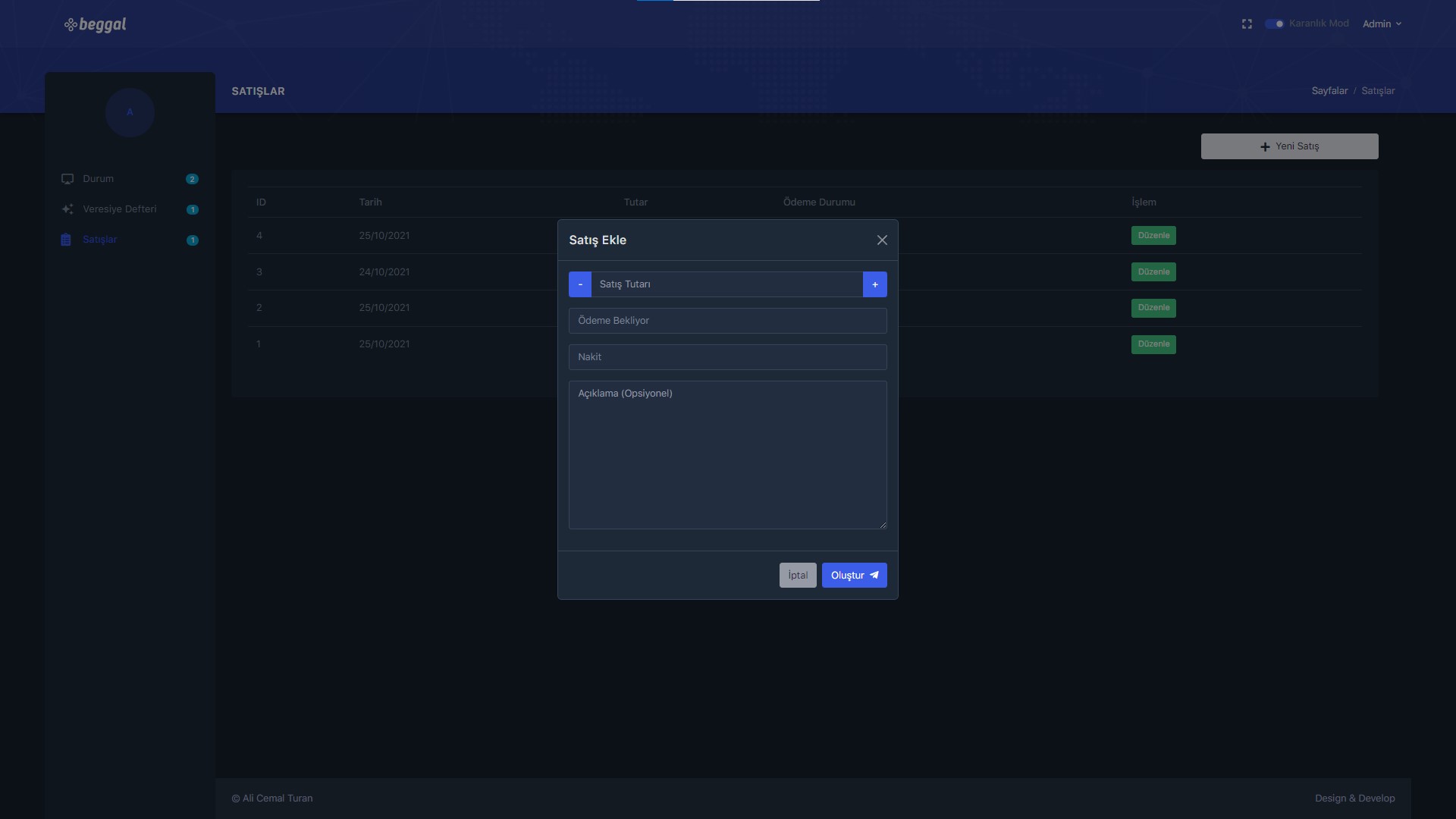Click the Tarih column header

click(370, 202)
